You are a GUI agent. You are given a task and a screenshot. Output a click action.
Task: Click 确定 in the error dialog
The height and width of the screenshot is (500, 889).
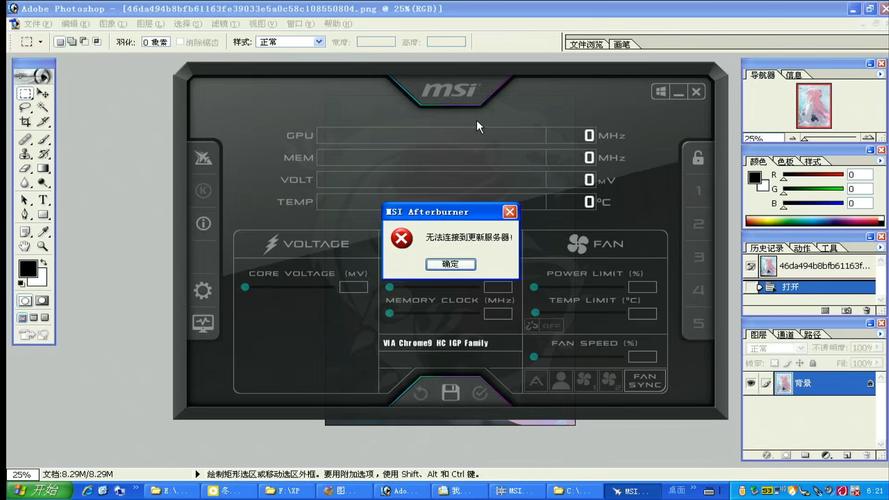(450, 264)
